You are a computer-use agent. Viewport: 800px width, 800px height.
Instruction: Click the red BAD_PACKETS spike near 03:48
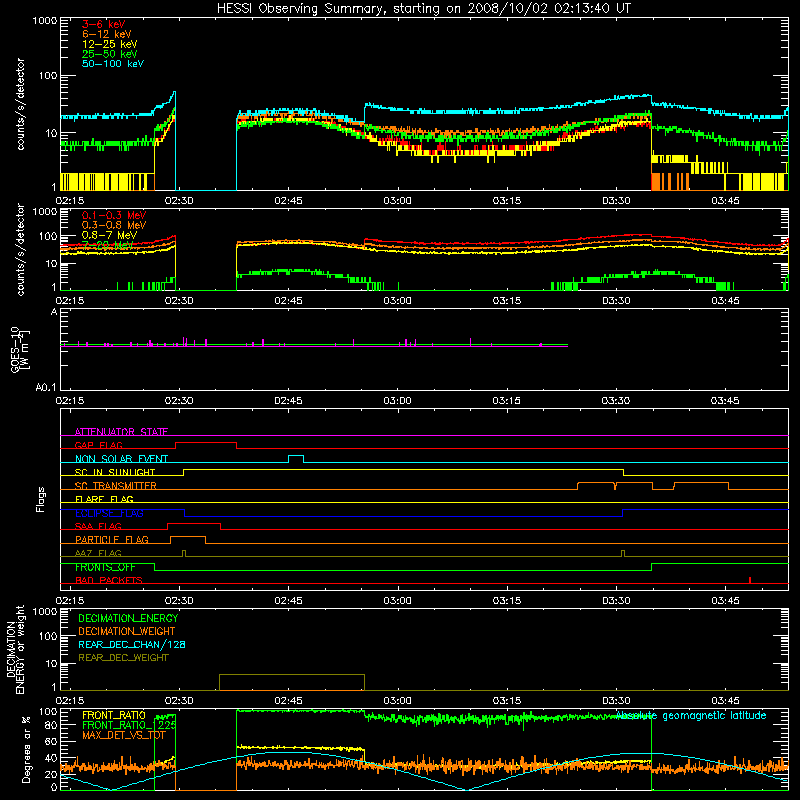point(749,580)
